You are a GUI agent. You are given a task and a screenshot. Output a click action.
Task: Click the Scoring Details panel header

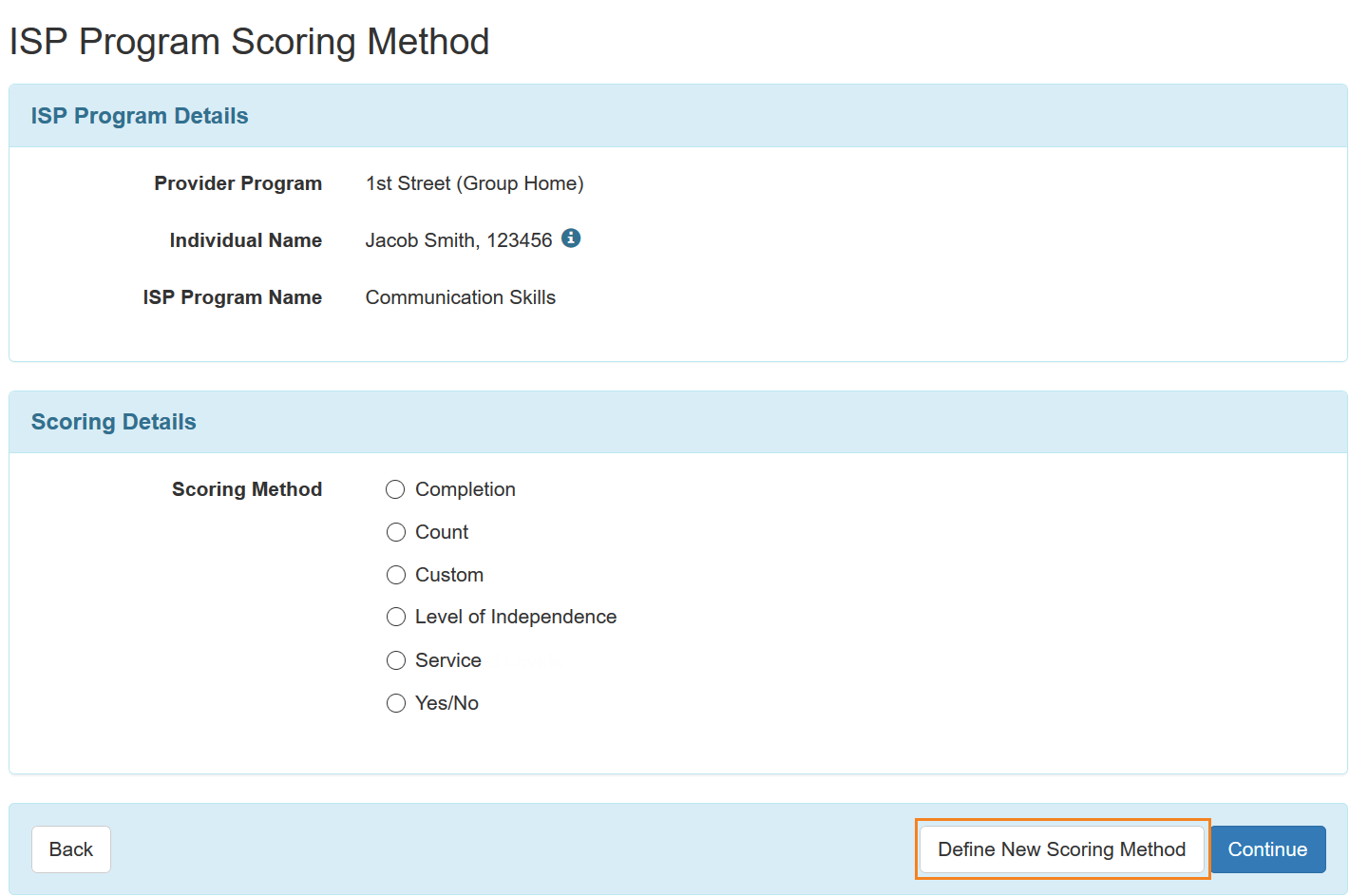(114, 422)
